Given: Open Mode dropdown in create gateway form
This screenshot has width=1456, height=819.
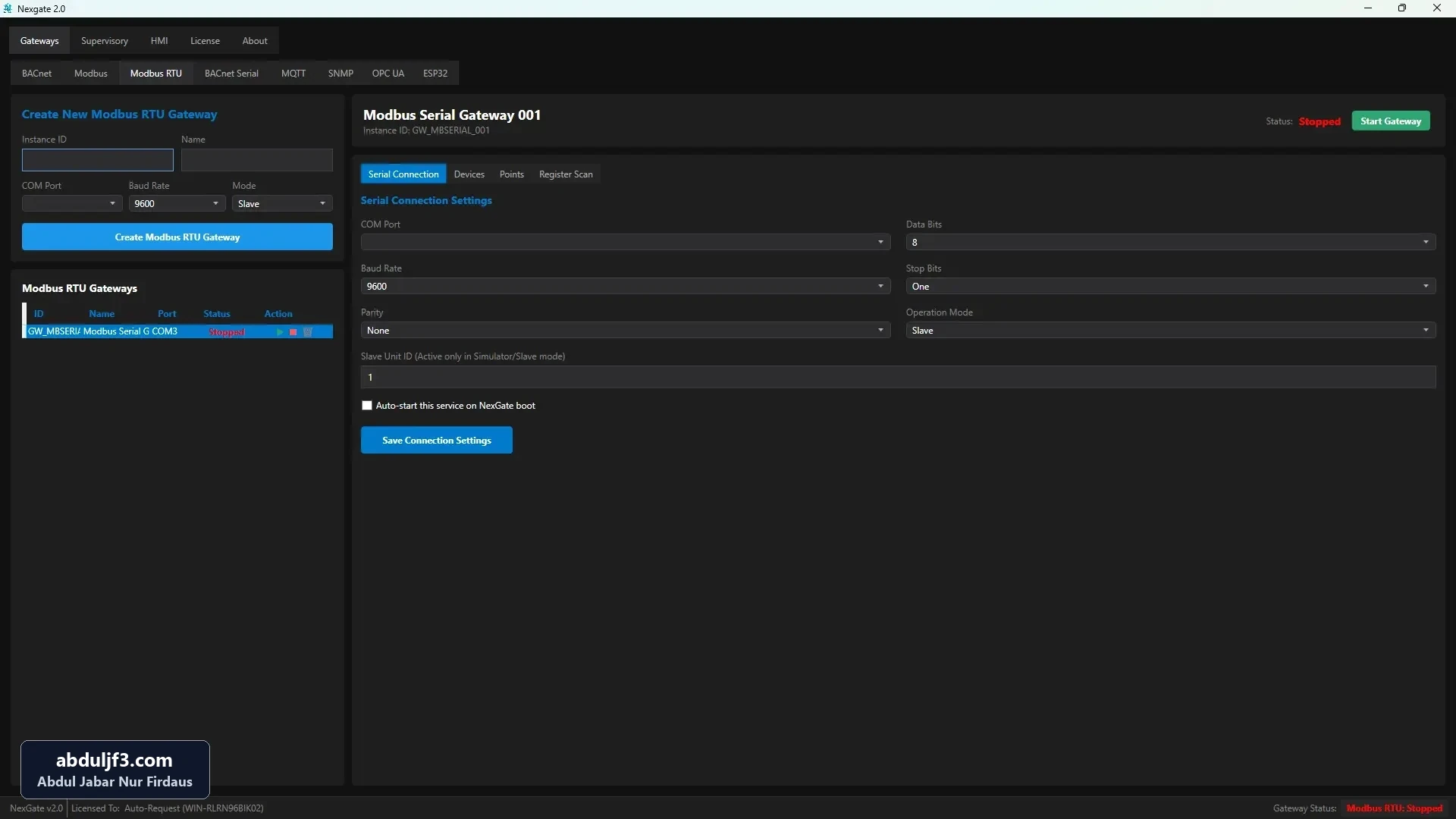Looking at the screenshot, I should point(282,203).
